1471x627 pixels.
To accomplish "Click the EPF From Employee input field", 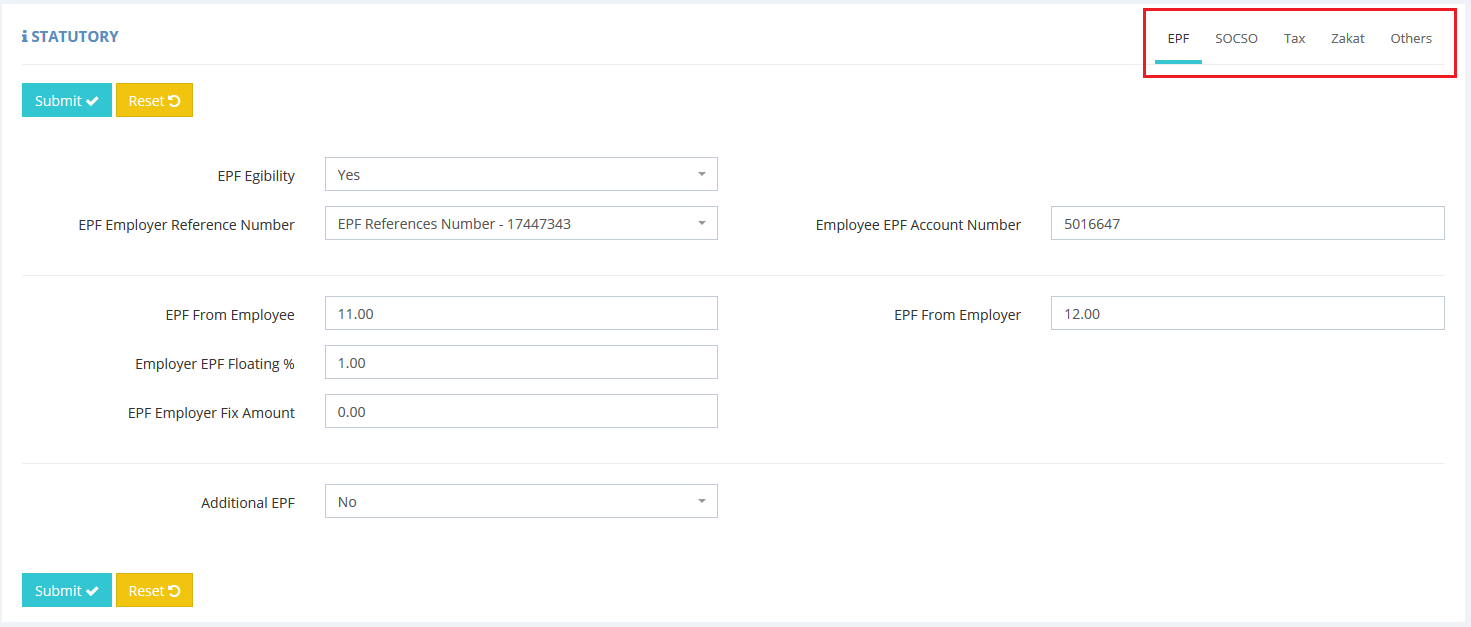I will coord(520,314).
